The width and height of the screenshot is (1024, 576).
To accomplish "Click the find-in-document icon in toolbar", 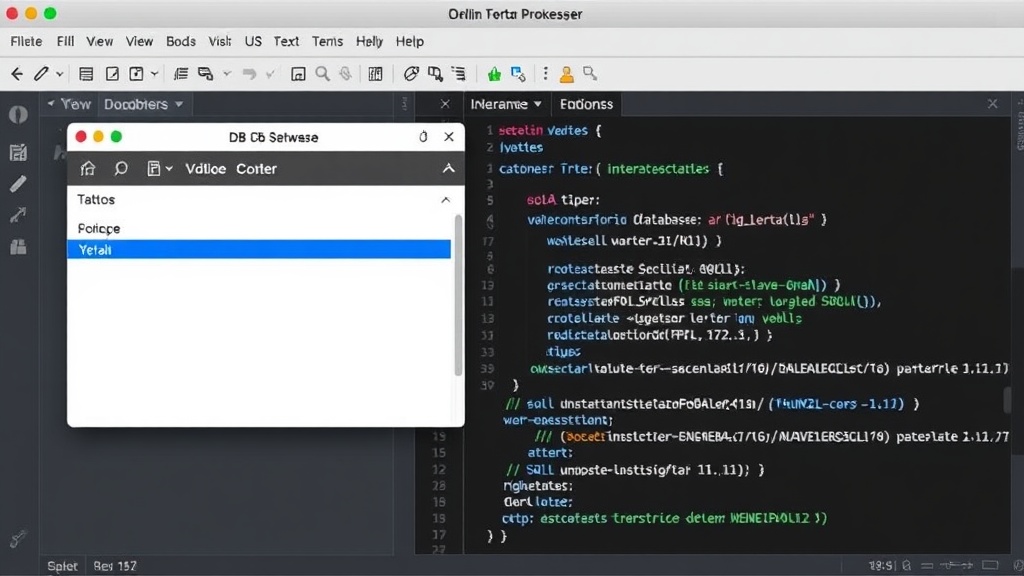I will [x=435, y=74].
